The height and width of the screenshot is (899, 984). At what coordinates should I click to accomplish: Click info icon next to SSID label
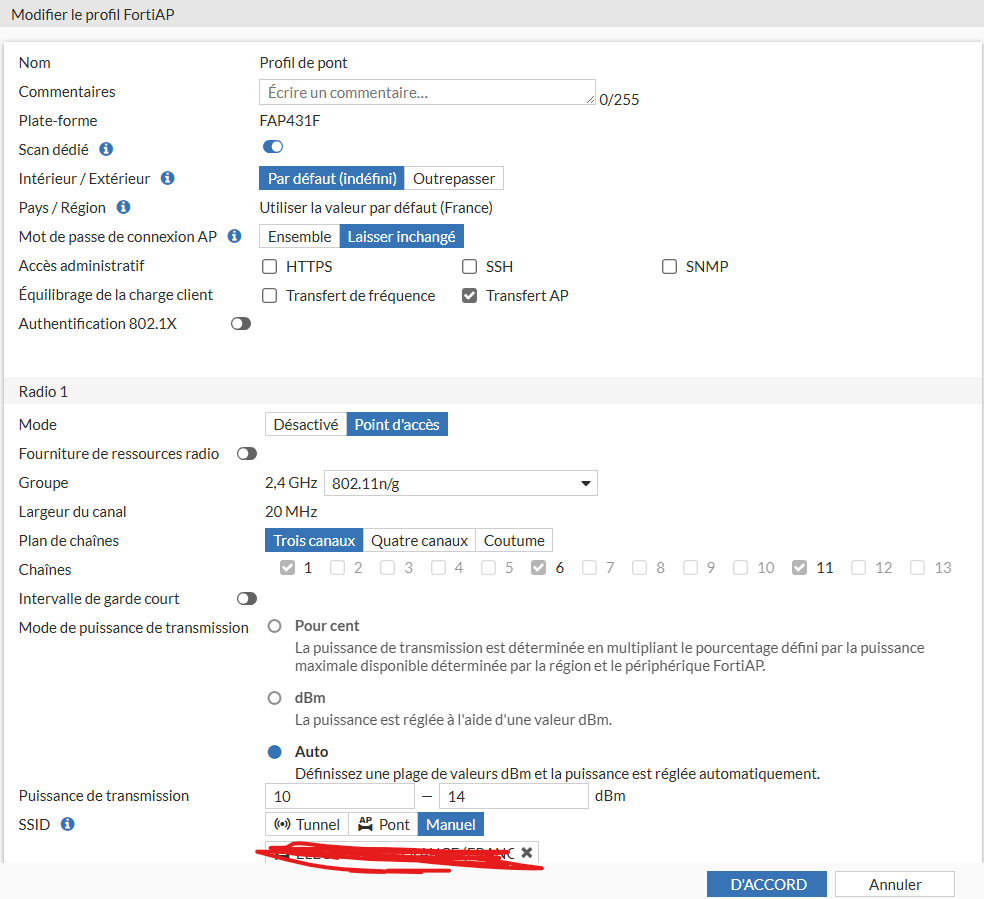[68, 824]
